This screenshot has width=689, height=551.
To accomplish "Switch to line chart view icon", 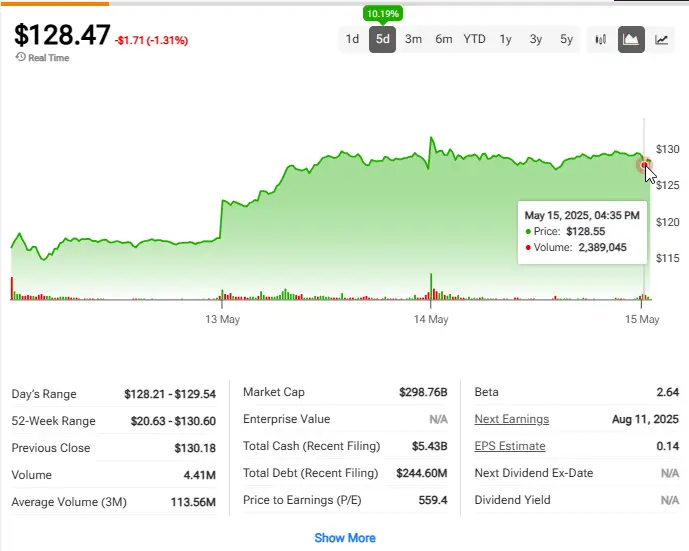I will (661, 40).
